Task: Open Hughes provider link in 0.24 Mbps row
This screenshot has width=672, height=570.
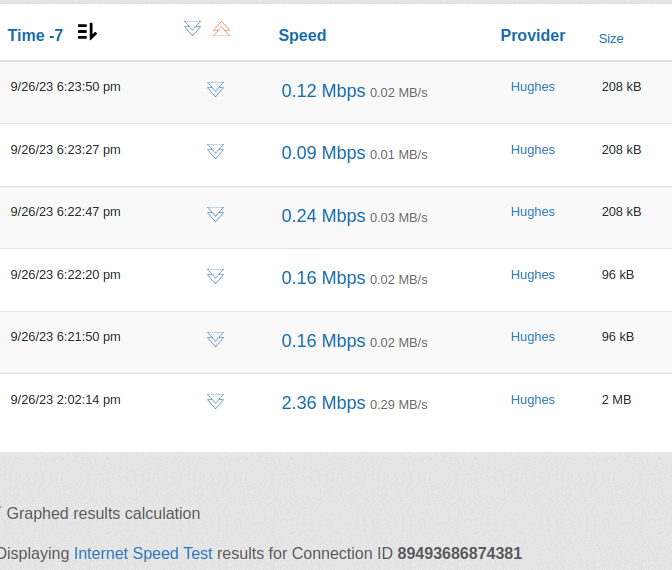Action: (532, 212)
